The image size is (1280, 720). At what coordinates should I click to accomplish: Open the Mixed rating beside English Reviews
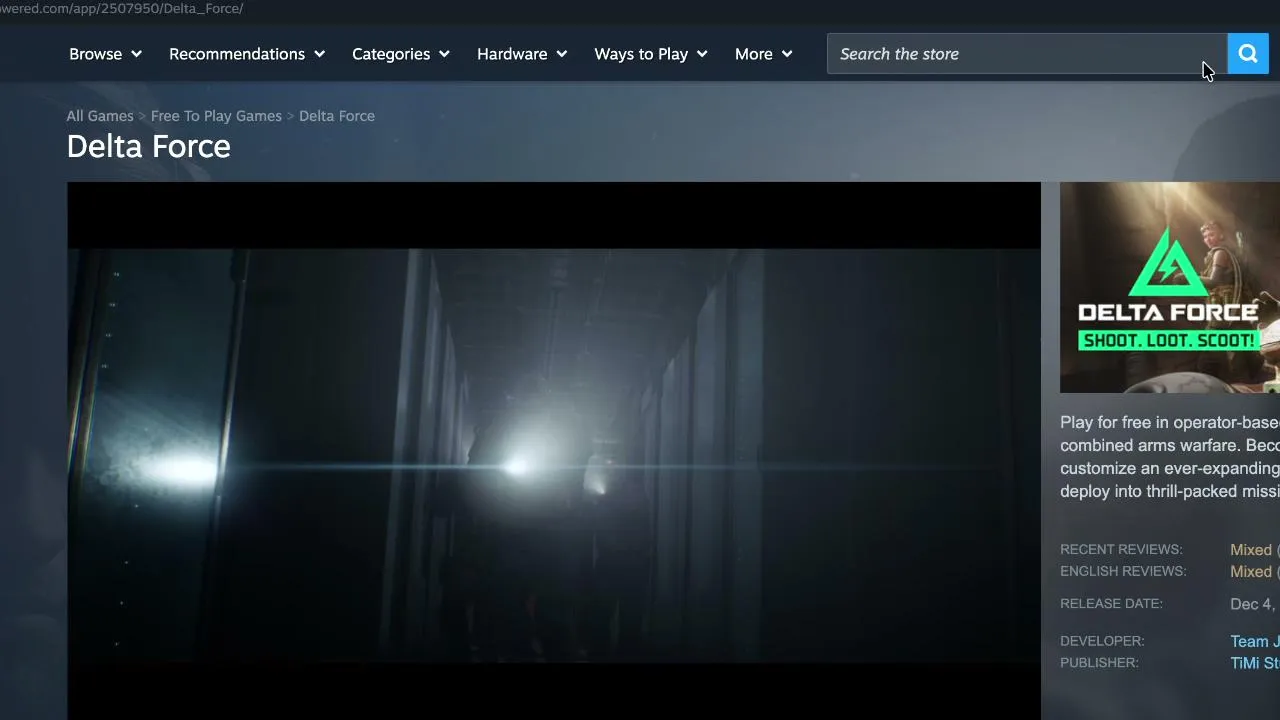1251,572
